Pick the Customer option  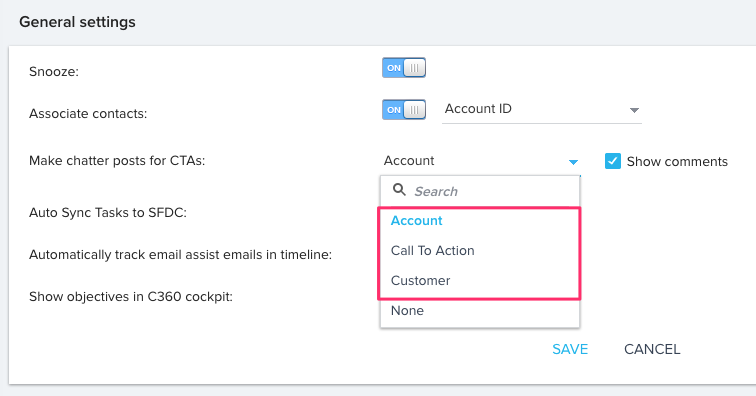480,281
